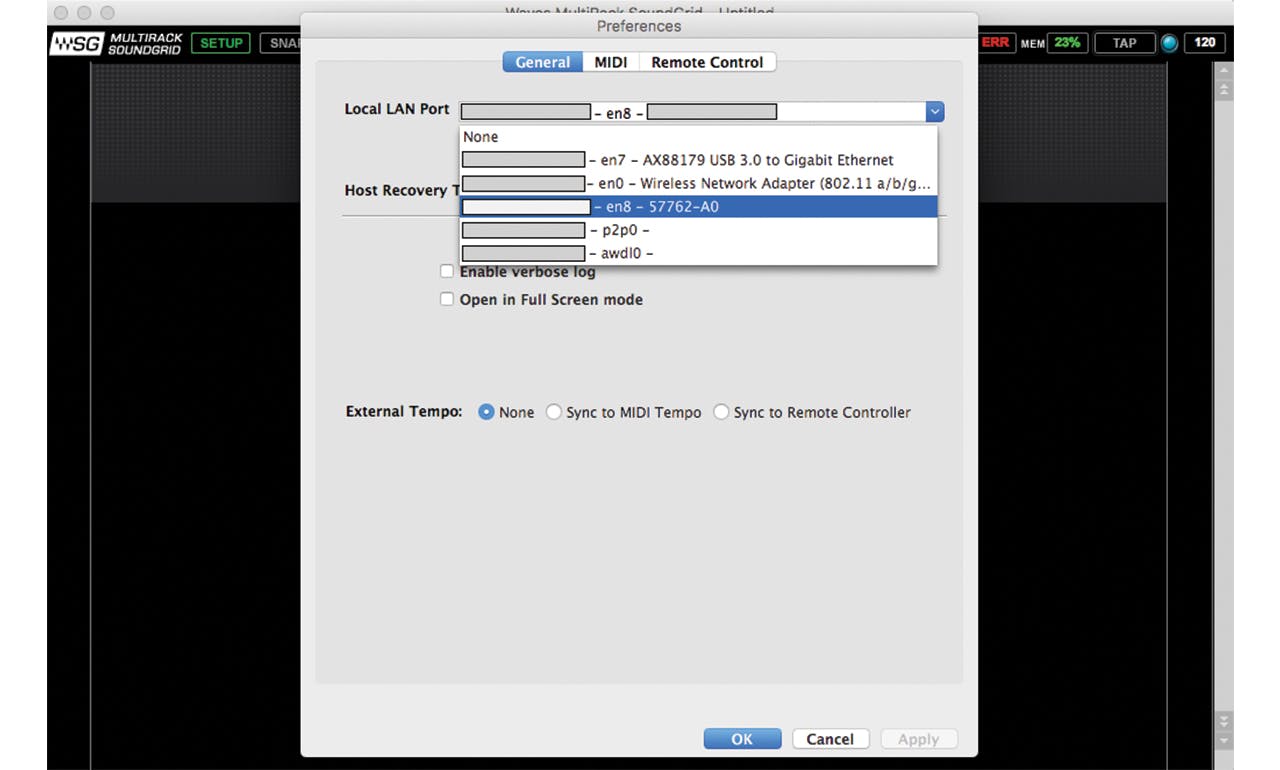The image size is (1280, 770).
Task: Select Sync to MIDI Tempo for External Tempo
Action: pos(554,411)
